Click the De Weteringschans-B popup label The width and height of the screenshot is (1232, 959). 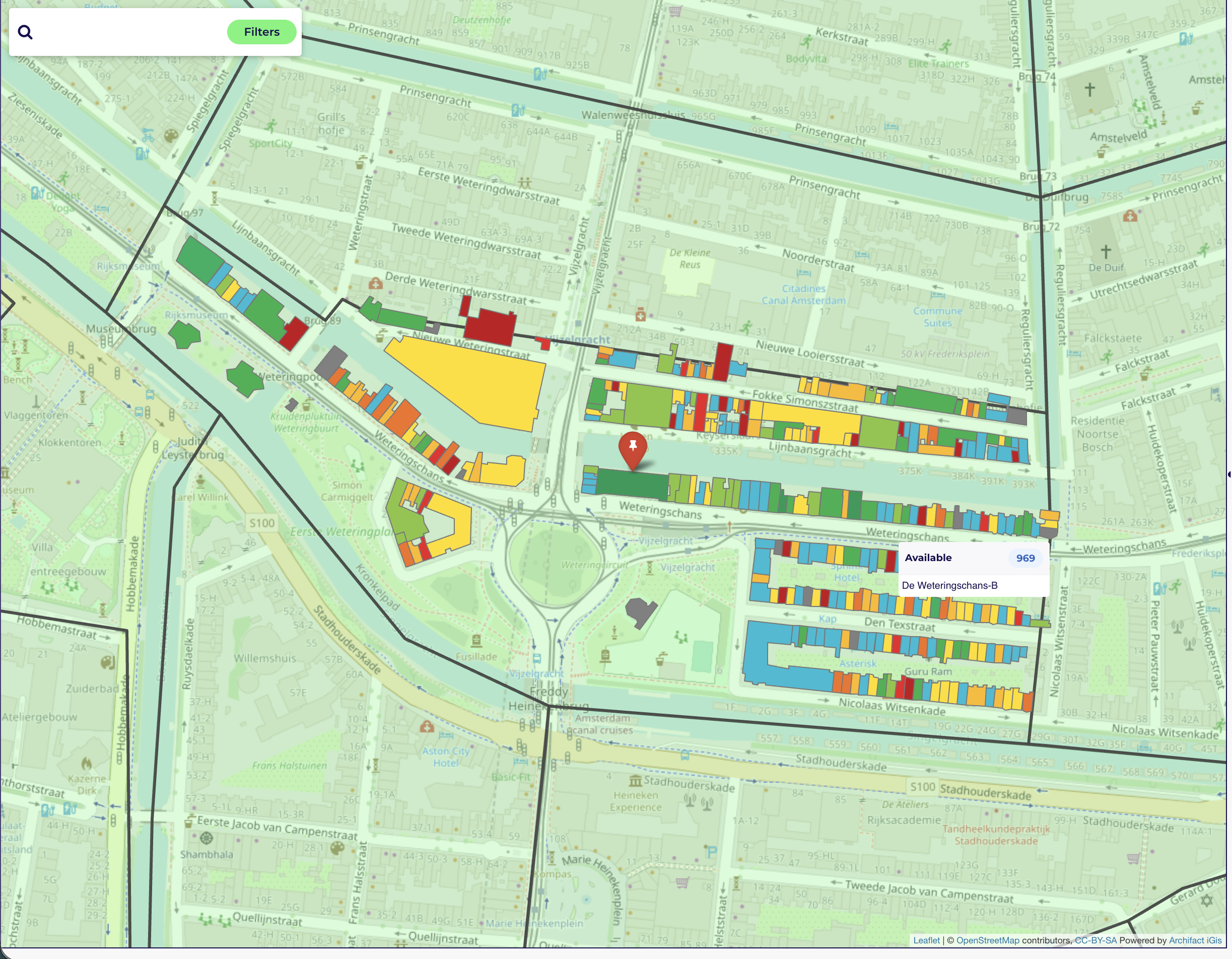pos(949,586)
